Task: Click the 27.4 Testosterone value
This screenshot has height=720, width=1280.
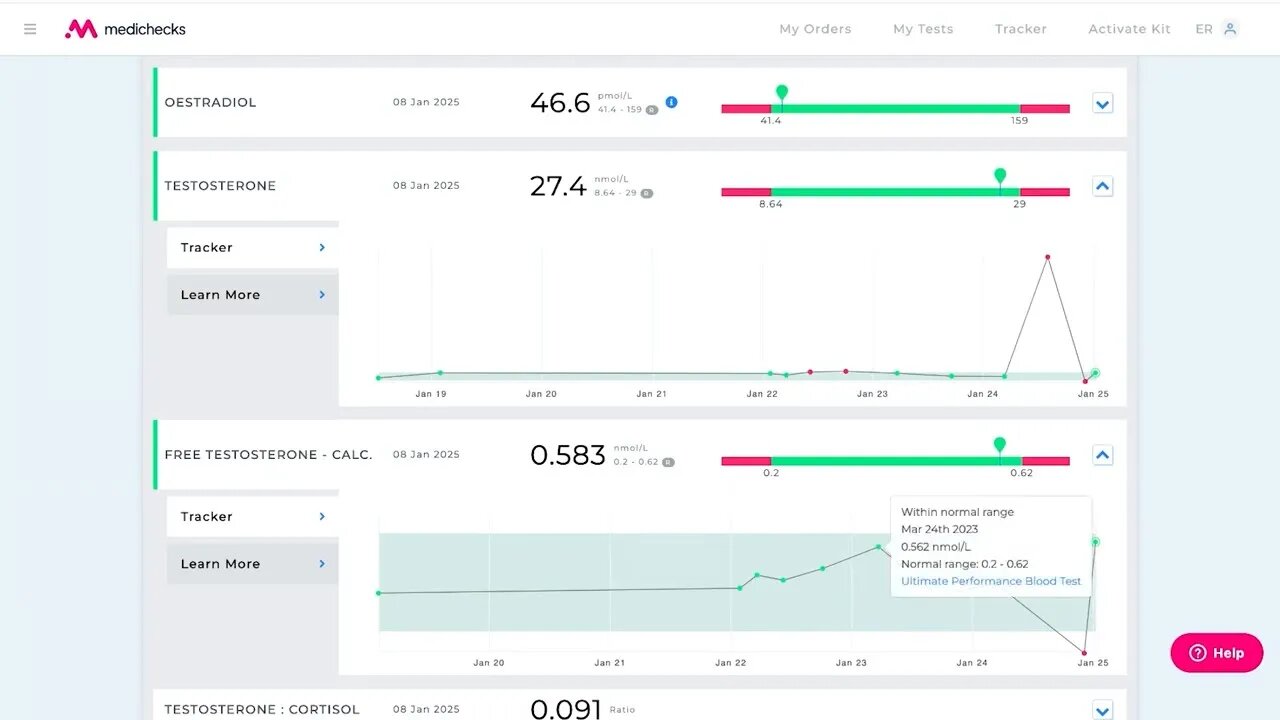Action: [558, 186]
